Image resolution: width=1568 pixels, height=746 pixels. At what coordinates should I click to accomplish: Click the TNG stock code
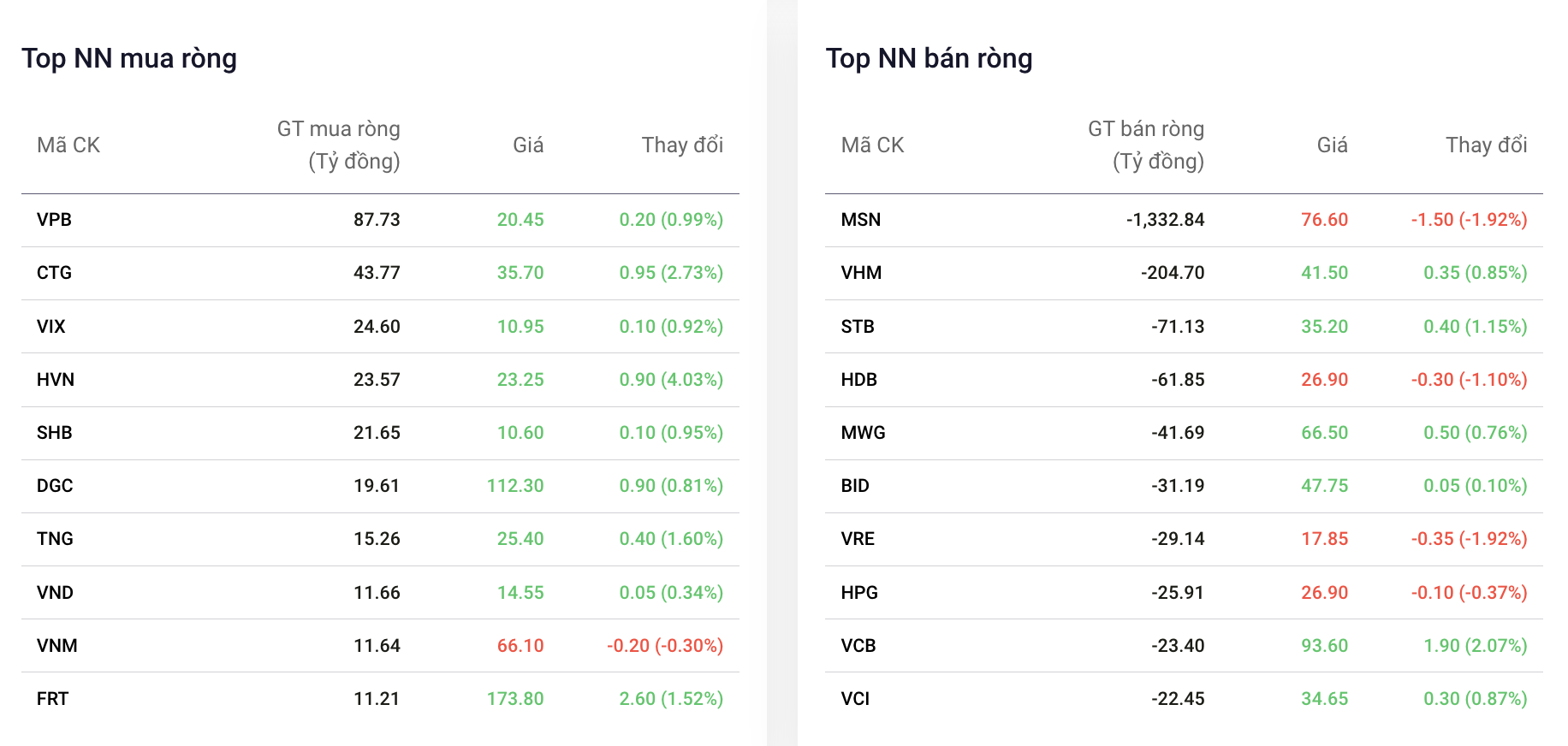pyautogui.click(x=55, y=539)
